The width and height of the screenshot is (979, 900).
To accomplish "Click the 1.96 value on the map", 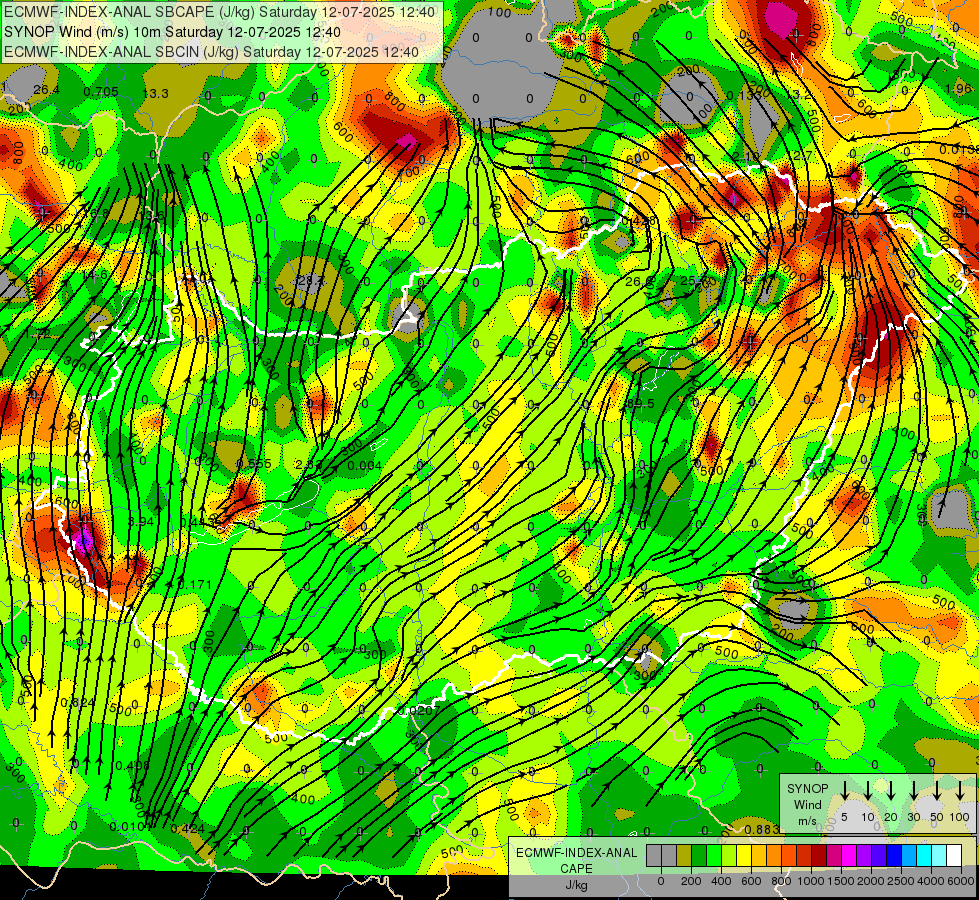I will [x=958, y=89].
